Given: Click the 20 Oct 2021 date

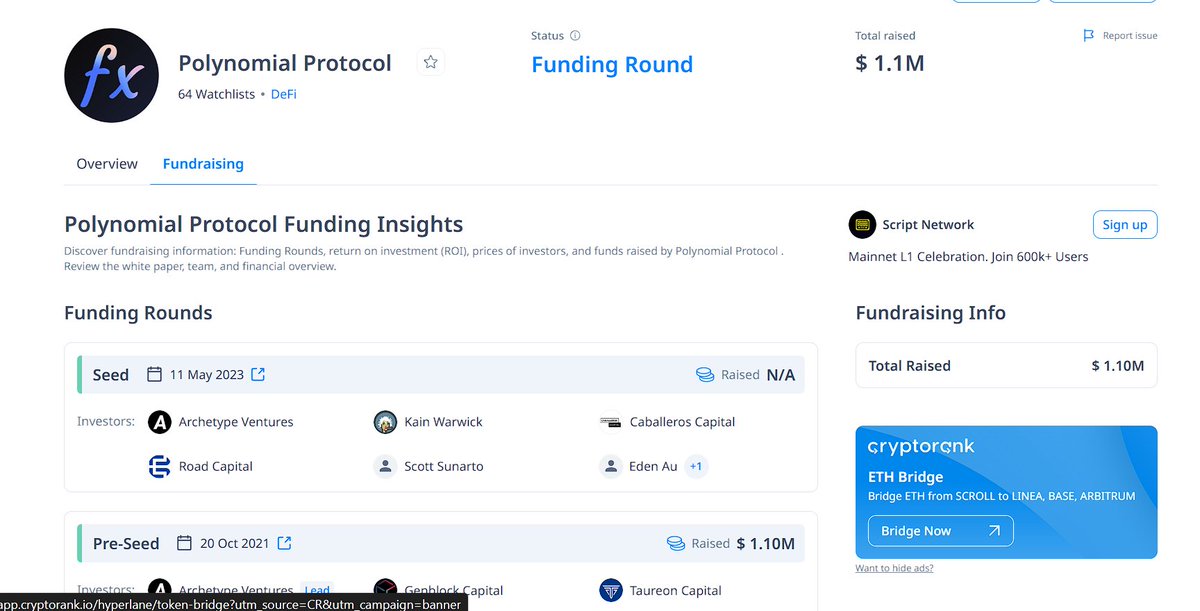Looking at the screenshot, I should (x=235, y=543).
